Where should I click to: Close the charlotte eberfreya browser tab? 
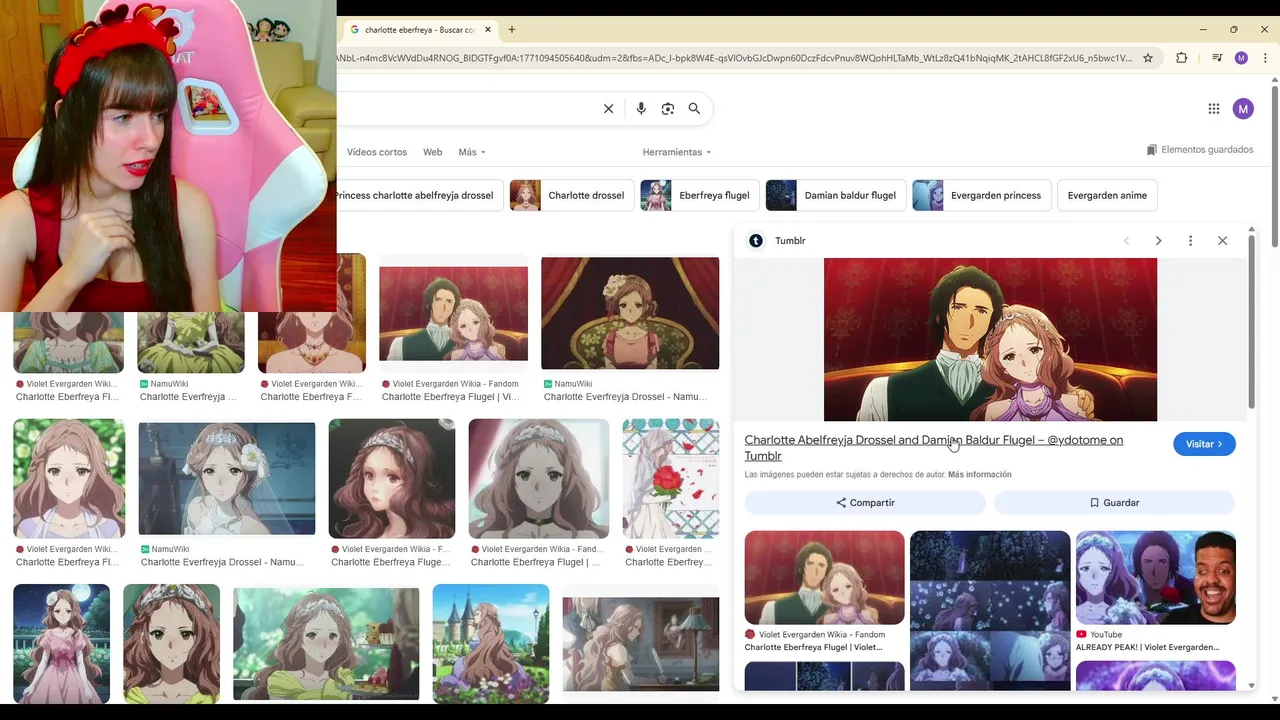tap(488, 30)
